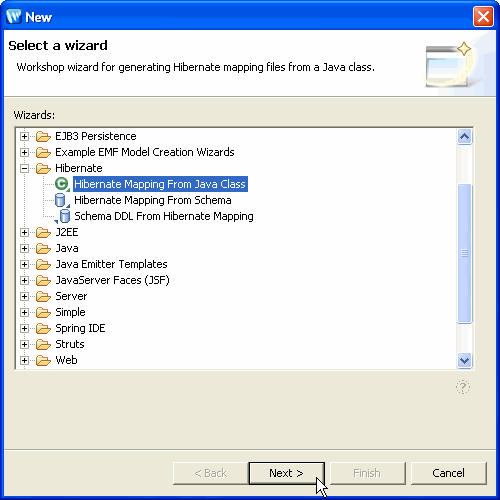Click the Finish button
Image resolution: width=500 pixels, height=500 pixels.
pos(367,473)
